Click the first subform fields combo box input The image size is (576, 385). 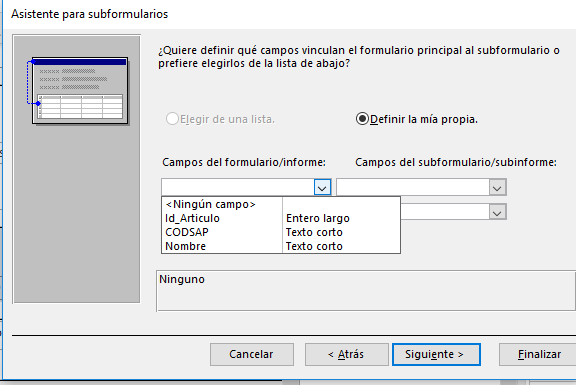(413, 188)
